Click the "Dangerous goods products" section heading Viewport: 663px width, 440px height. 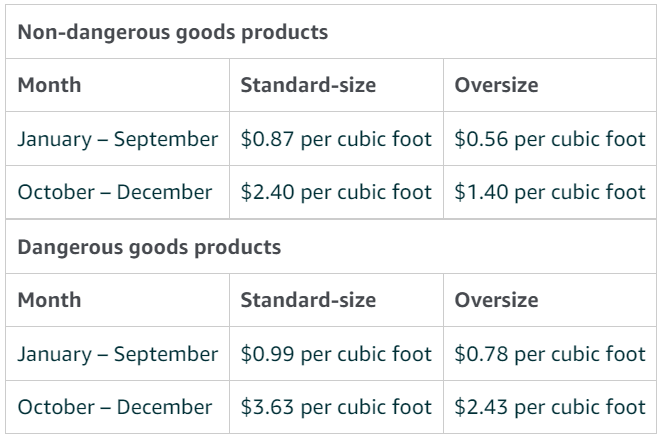click(150, 246)
